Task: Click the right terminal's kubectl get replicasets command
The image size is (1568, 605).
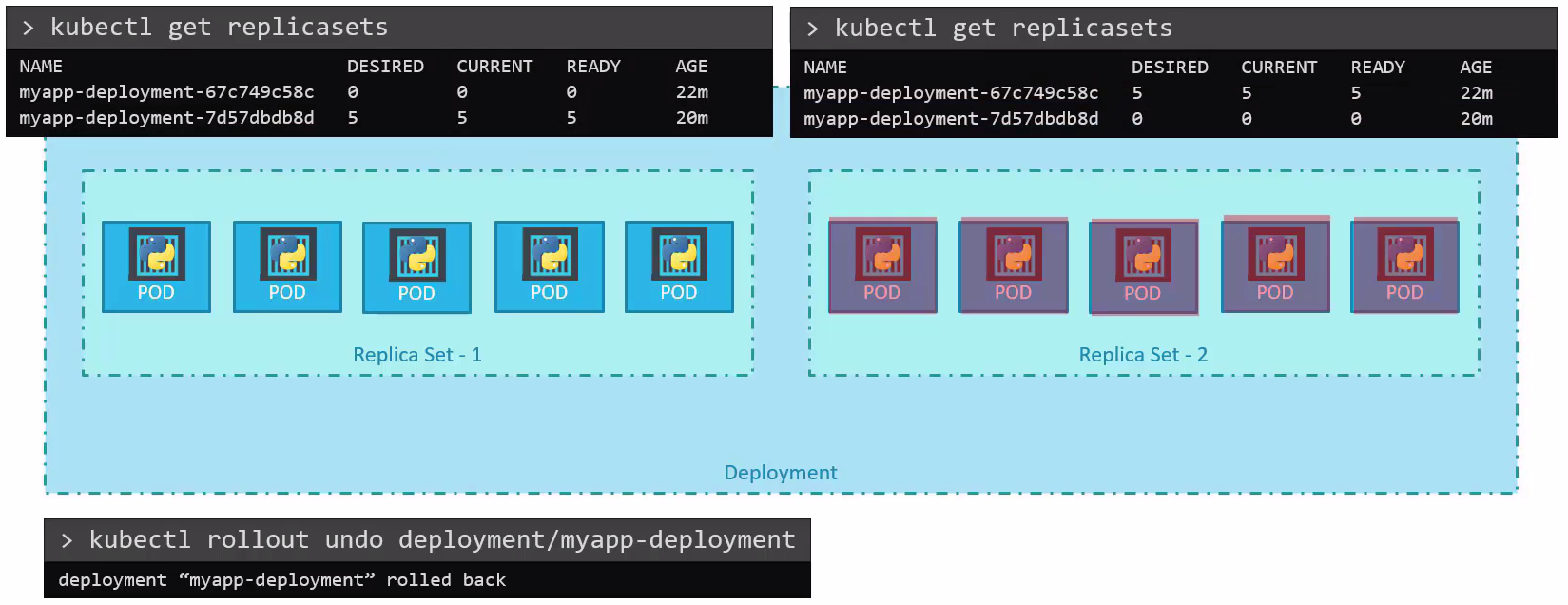Action: pyautogui.click(x=1003, y=29)
